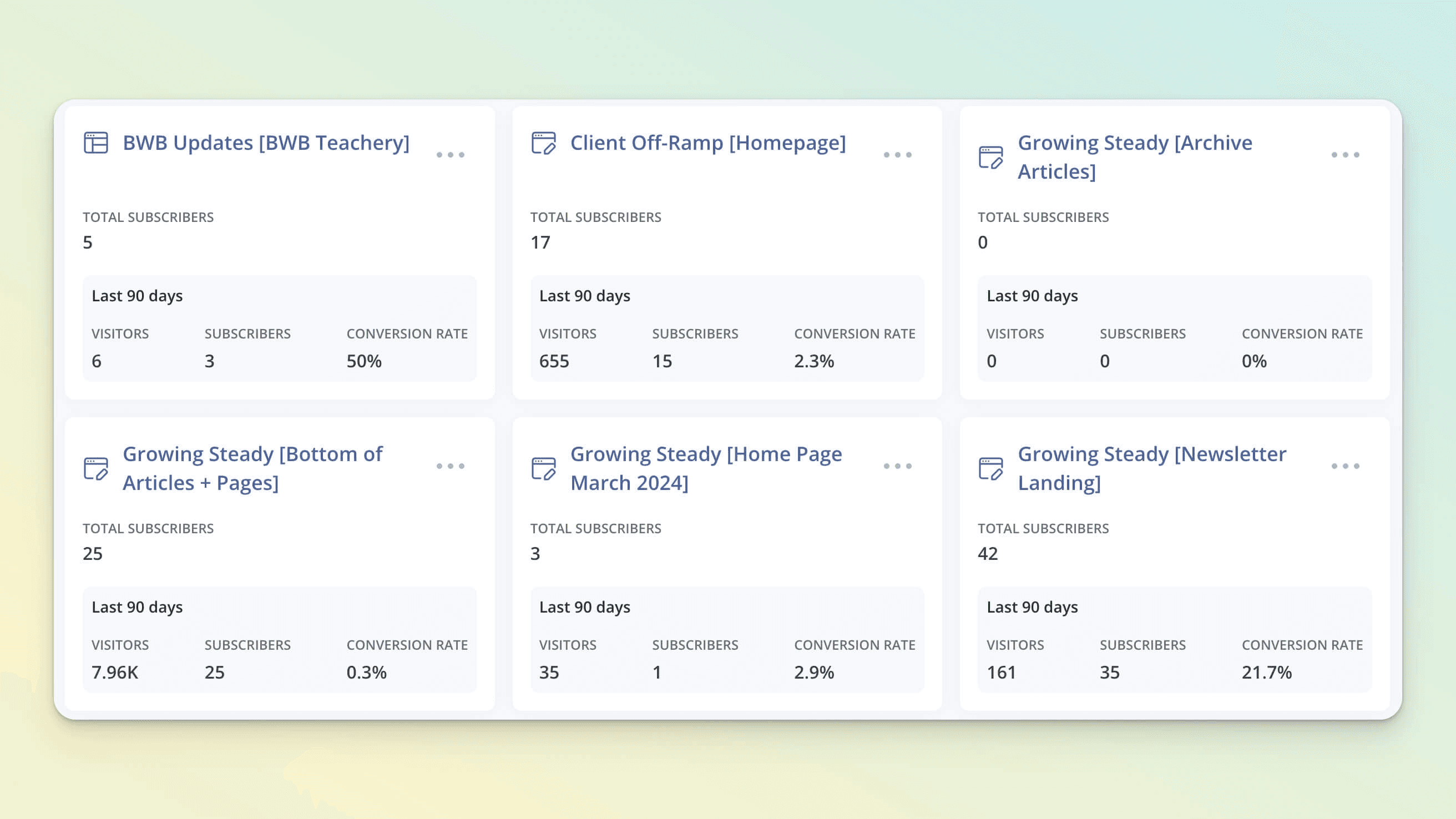The image size is (1456, 819).
Task: Open three-dot menu on Client Off-Ramp card
Action: pyautogui.click(x=897, y=154)
